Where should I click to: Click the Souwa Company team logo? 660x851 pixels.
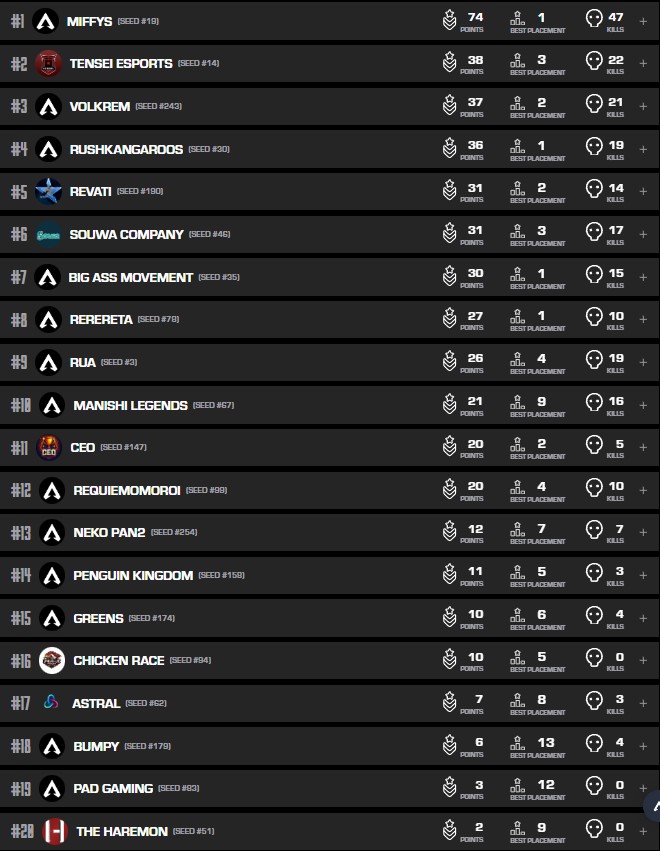(x=48, y=234)
